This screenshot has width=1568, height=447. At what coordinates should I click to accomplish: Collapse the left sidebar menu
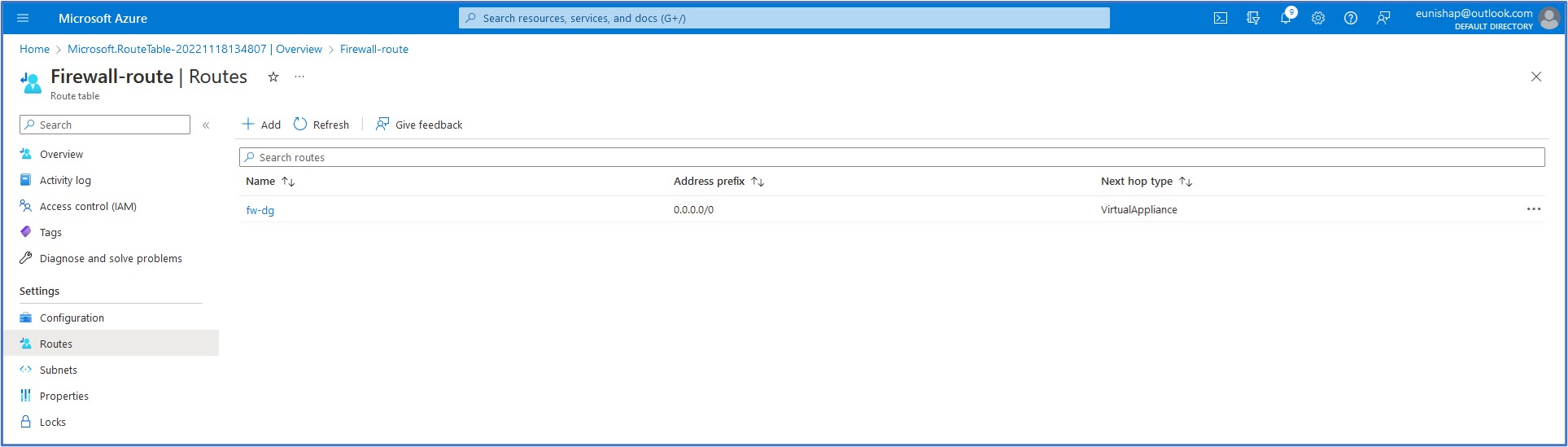tap(206, 125)
